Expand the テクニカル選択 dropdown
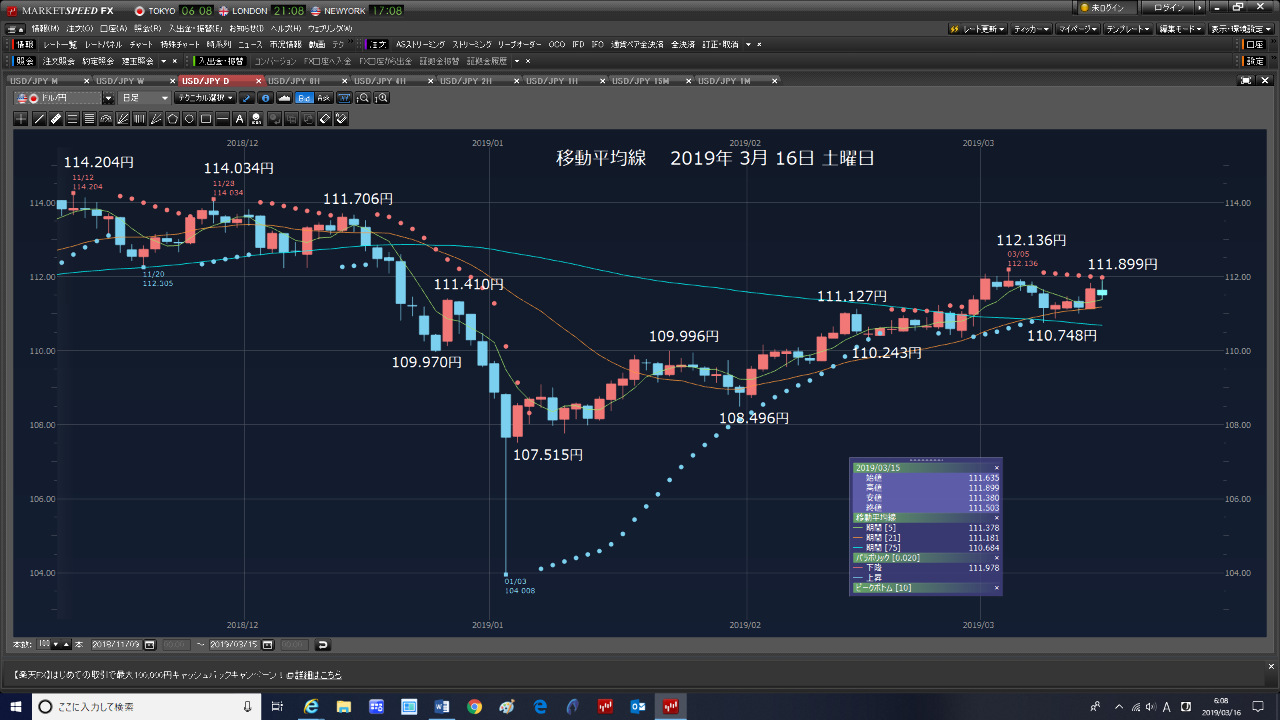Image resolution: width=1280 pixels, height=720 pixels. [x=204, y=98]
